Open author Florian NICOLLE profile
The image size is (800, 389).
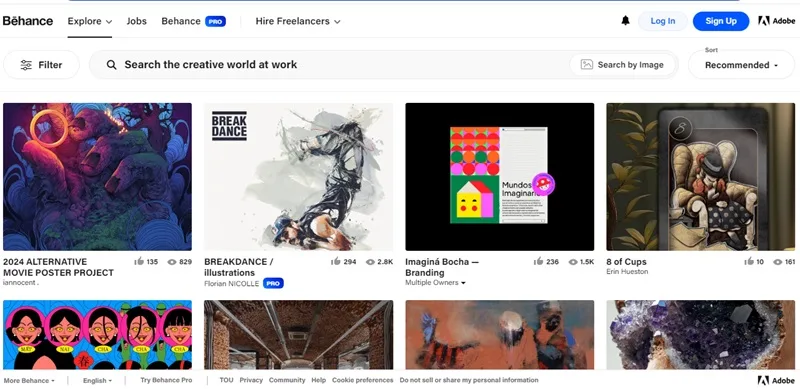pyautogui.click(x=231, y=283)
